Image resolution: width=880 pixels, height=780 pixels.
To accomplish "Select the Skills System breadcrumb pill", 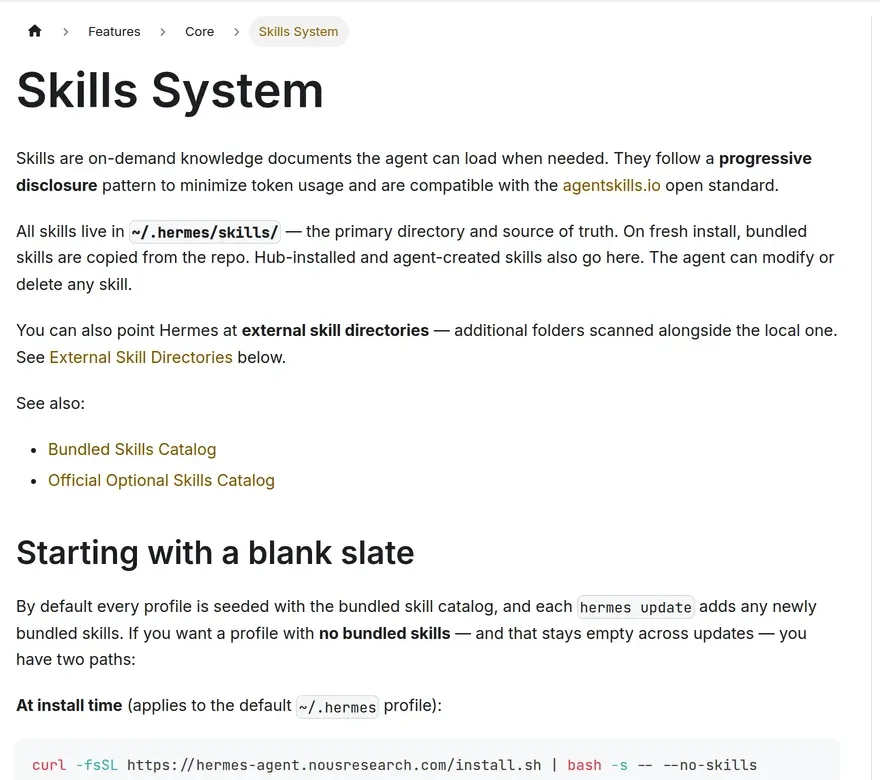I will 299,31.
